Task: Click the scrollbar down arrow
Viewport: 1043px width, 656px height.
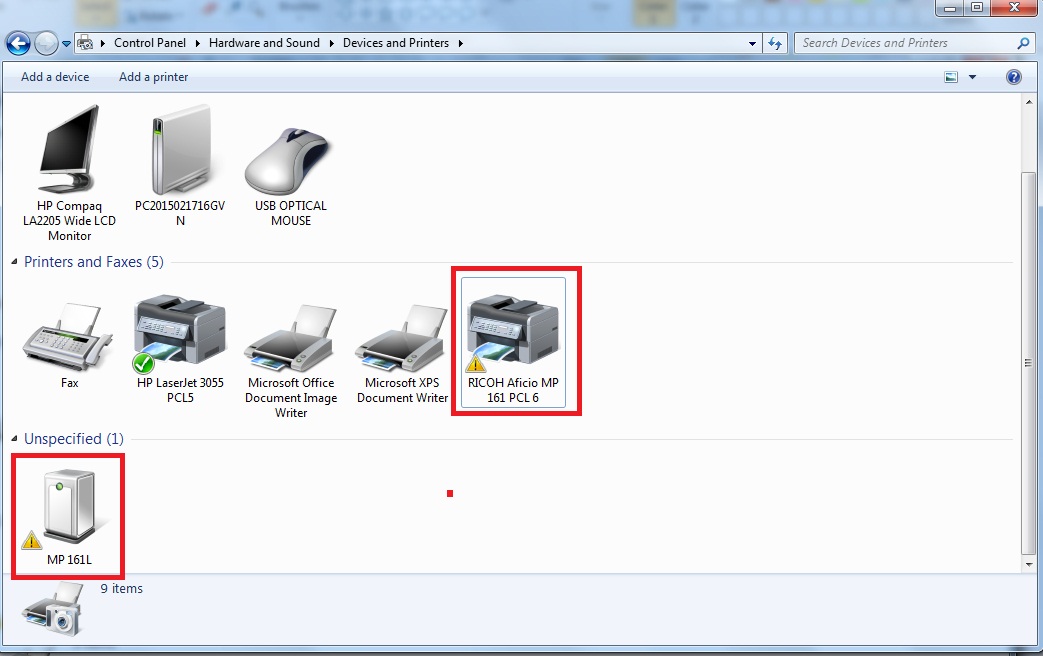Action: click(1028, 564)
